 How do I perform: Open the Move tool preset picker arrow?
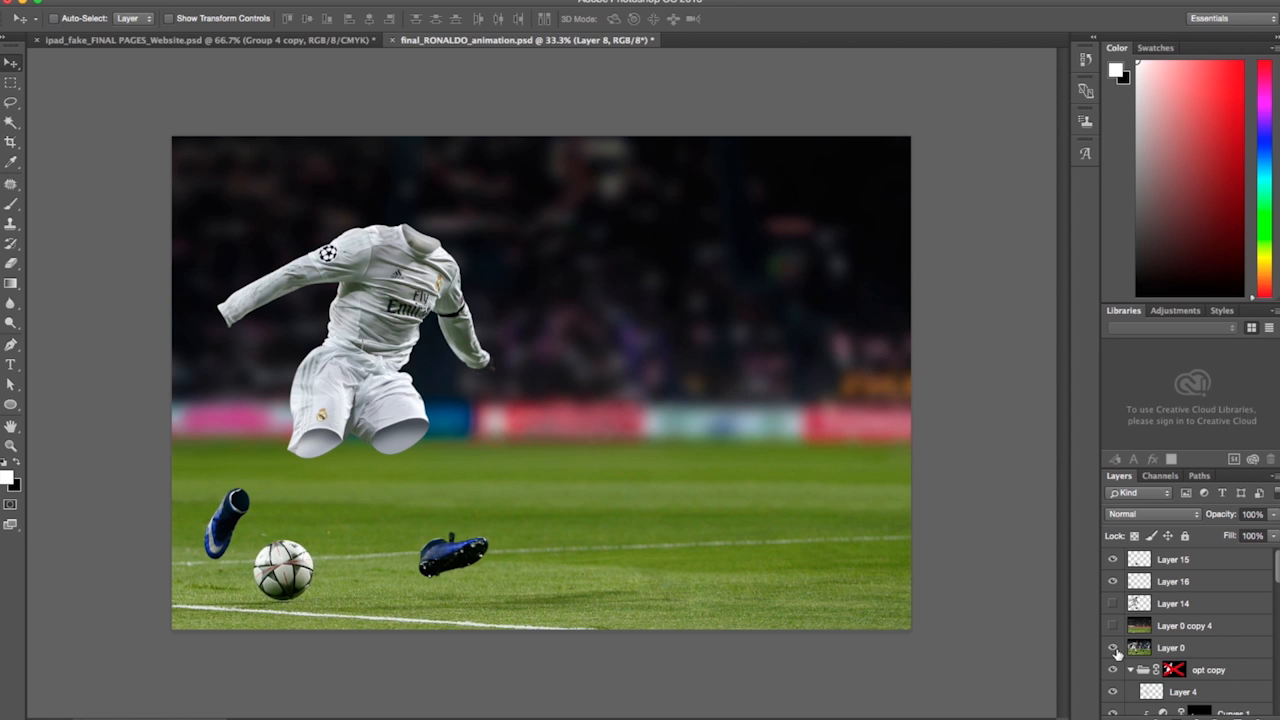35,19
